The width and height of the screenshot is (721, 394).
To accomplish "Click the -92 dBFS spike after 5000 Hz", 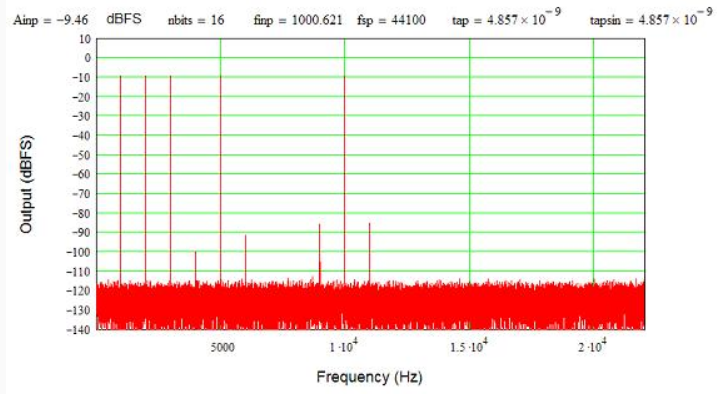I will [246, 258].
